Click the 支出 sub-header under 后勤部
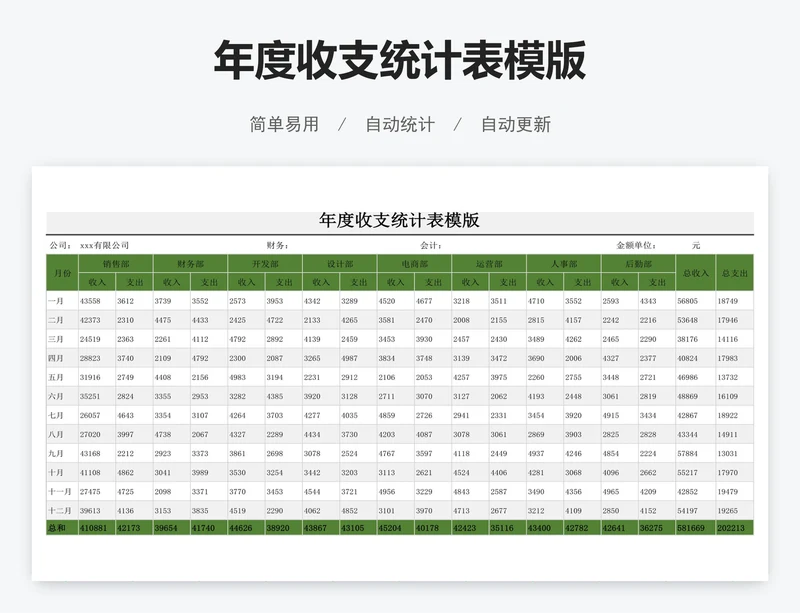Screen dimensions: 800x613 [657, 282]
